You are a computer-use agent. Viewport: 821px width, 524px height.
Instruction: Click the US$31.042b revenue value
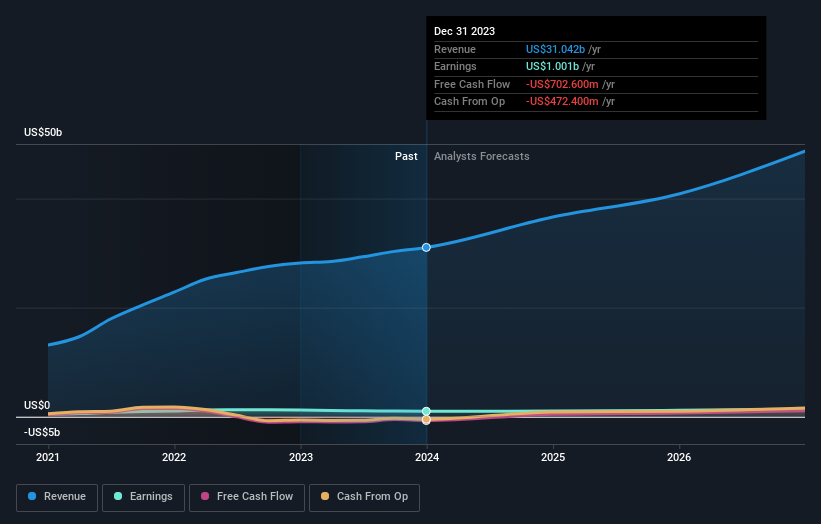555,49
